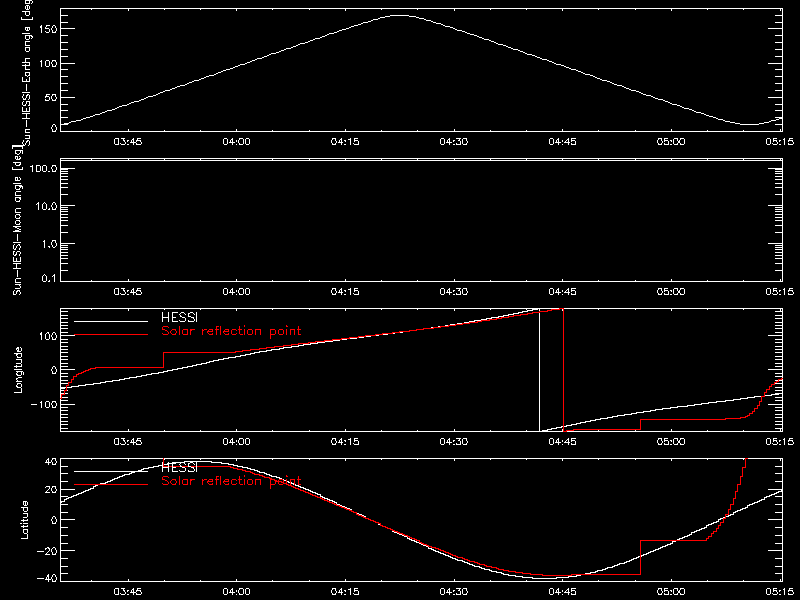Click 04:00 time label under Latitude plot
Screen dimensions: 800x600
[x=237, y=592]
